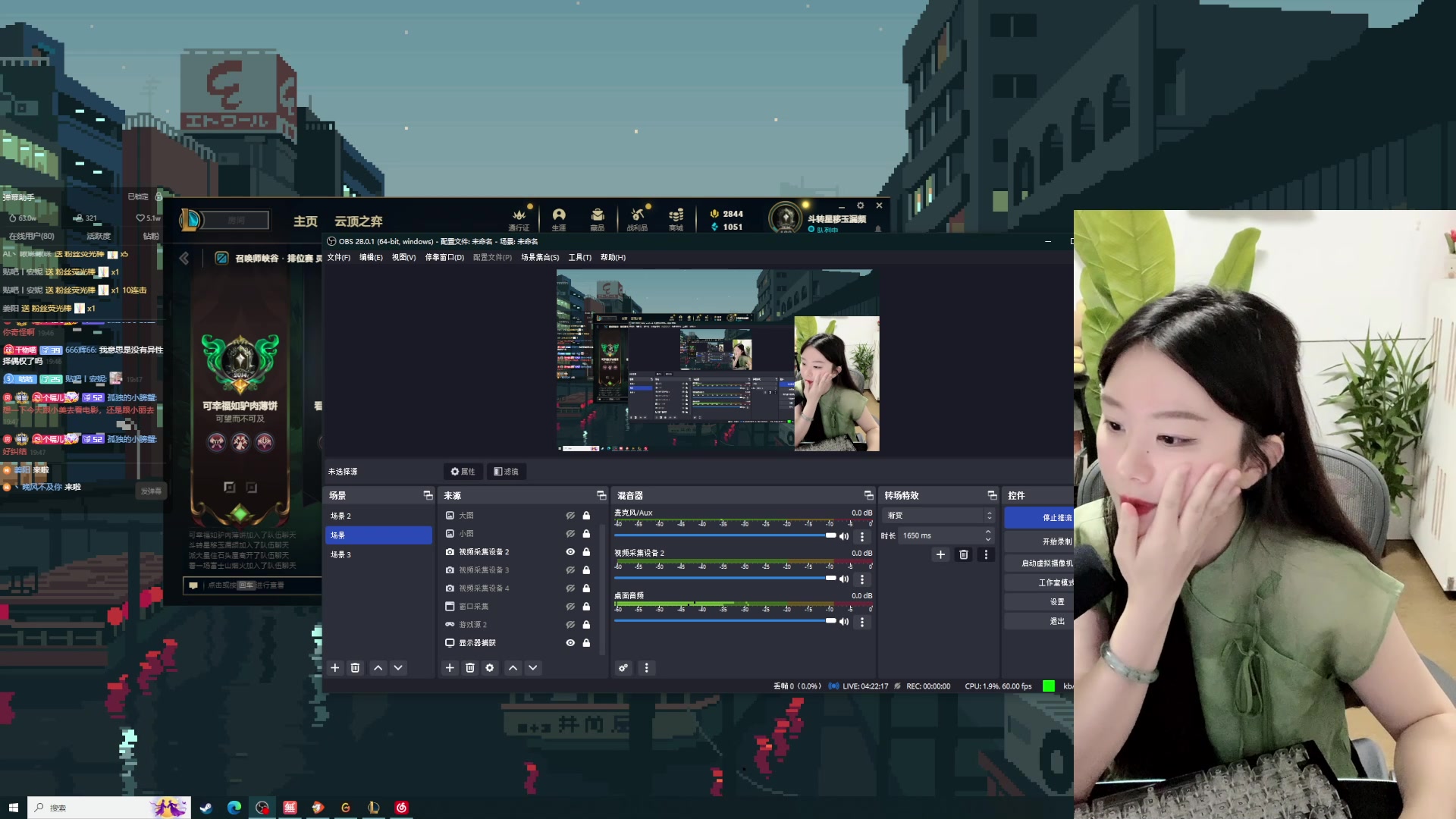Add a new scene with the plus icon

click(x=335, y=667)
